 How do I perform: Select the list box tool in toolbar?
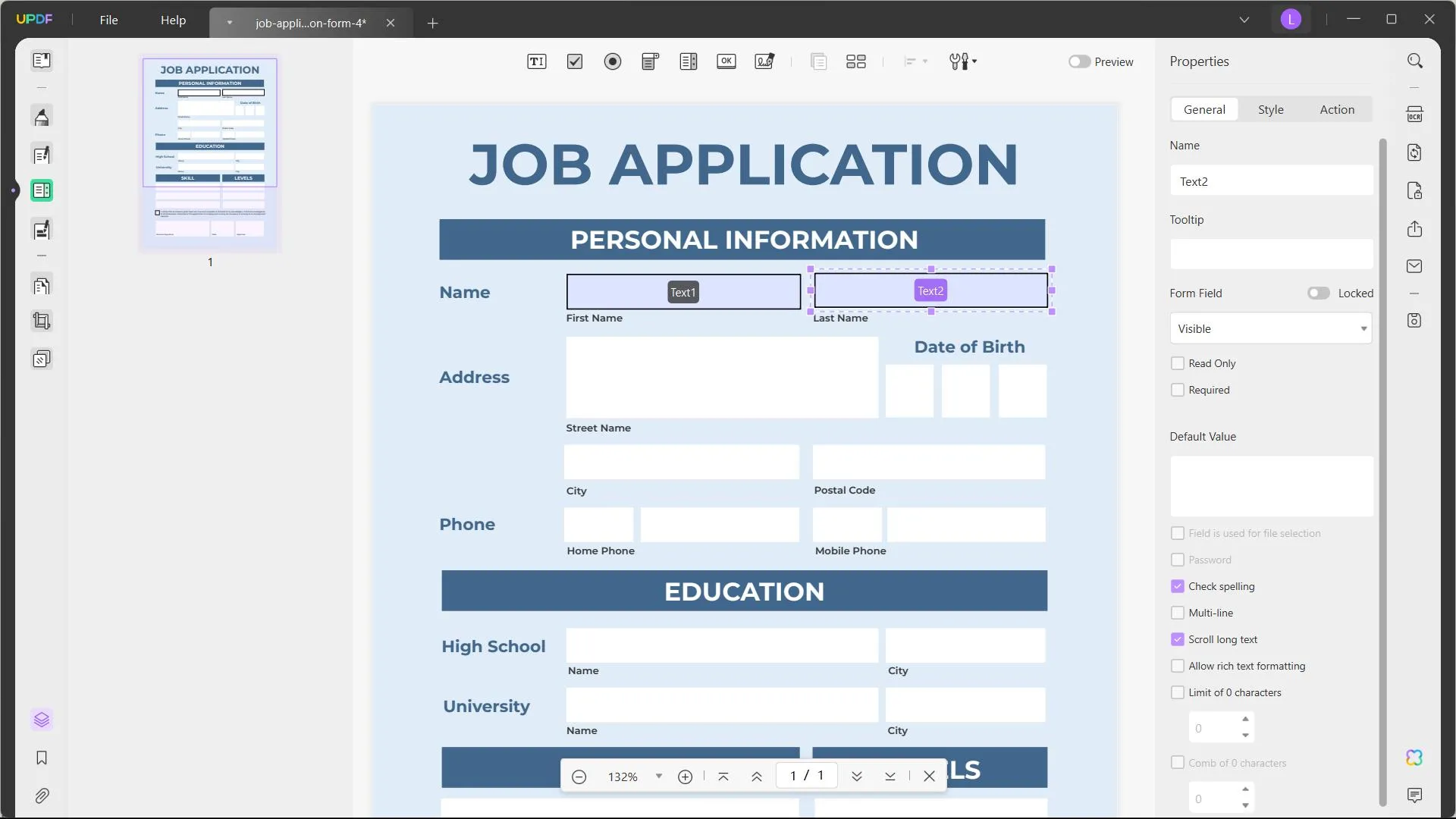click(x=689, y=62)
